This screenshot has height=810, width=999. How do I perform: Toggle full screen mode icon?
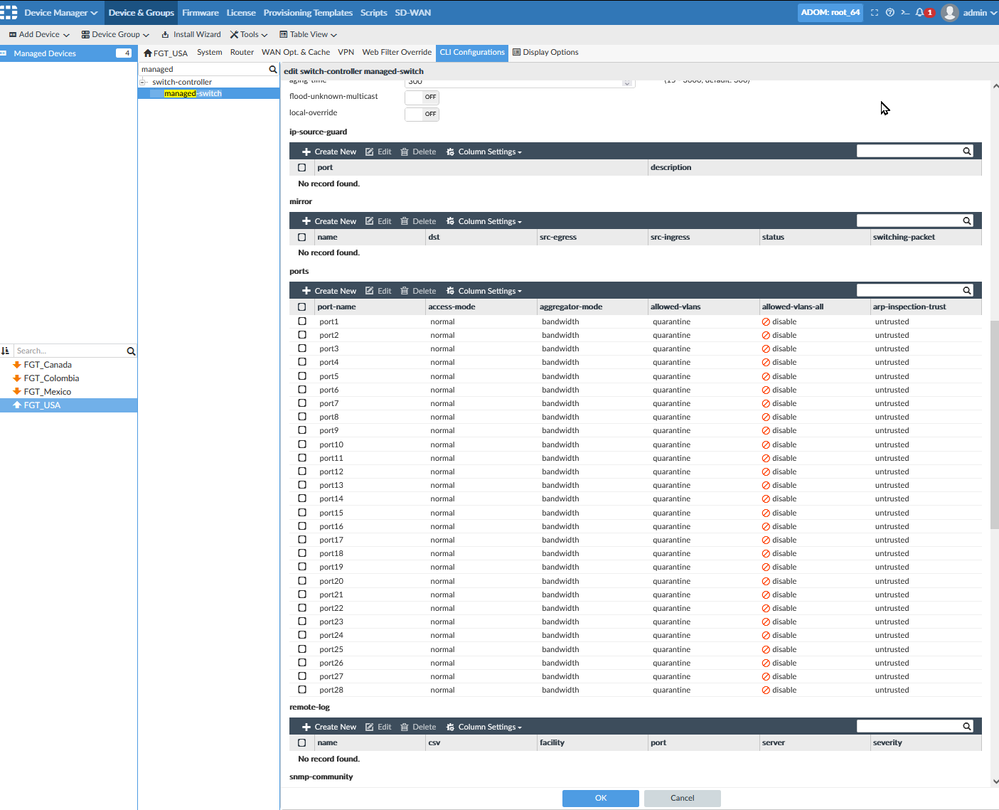(875, 13)
